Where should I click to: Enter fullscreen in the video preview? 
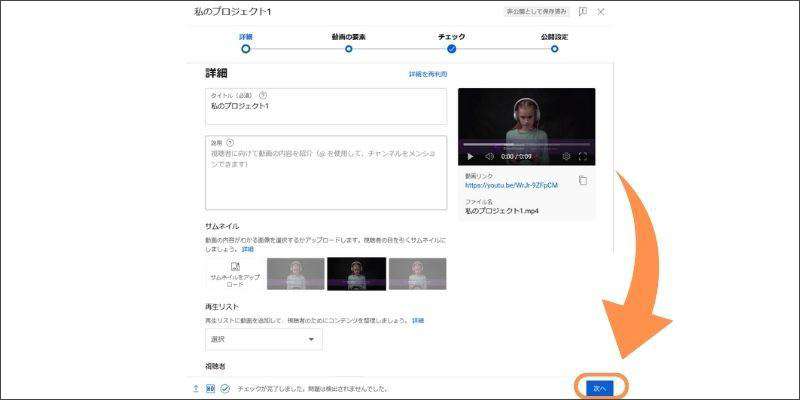[x=583, y=157]
